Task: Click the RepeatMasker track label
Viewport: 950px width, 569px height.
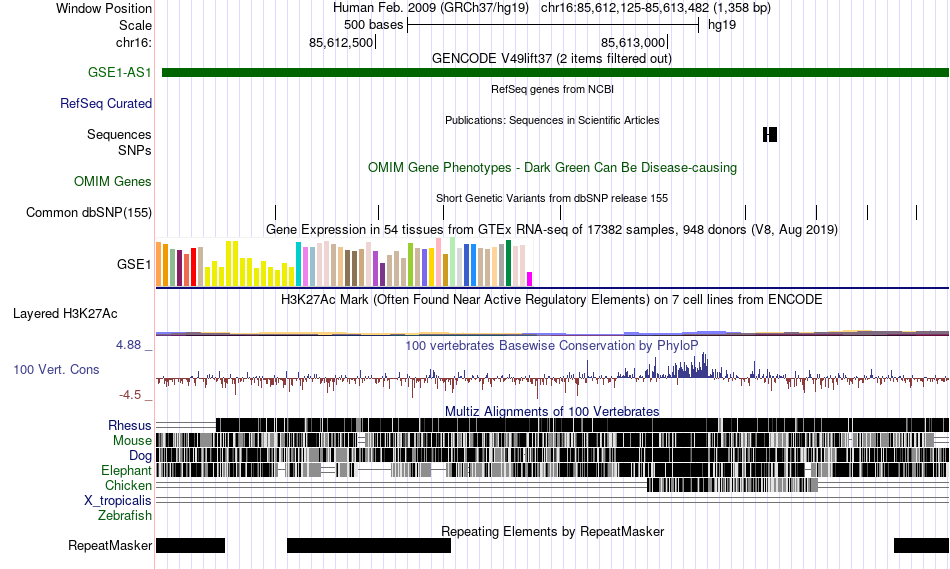Action: coord(110,545)
